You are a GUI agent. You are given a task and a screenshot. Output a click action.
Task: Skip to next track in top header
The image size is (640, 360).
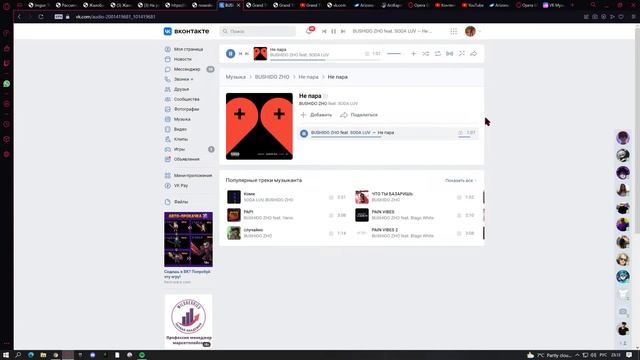pyautogui.click(x=343, y=31)
